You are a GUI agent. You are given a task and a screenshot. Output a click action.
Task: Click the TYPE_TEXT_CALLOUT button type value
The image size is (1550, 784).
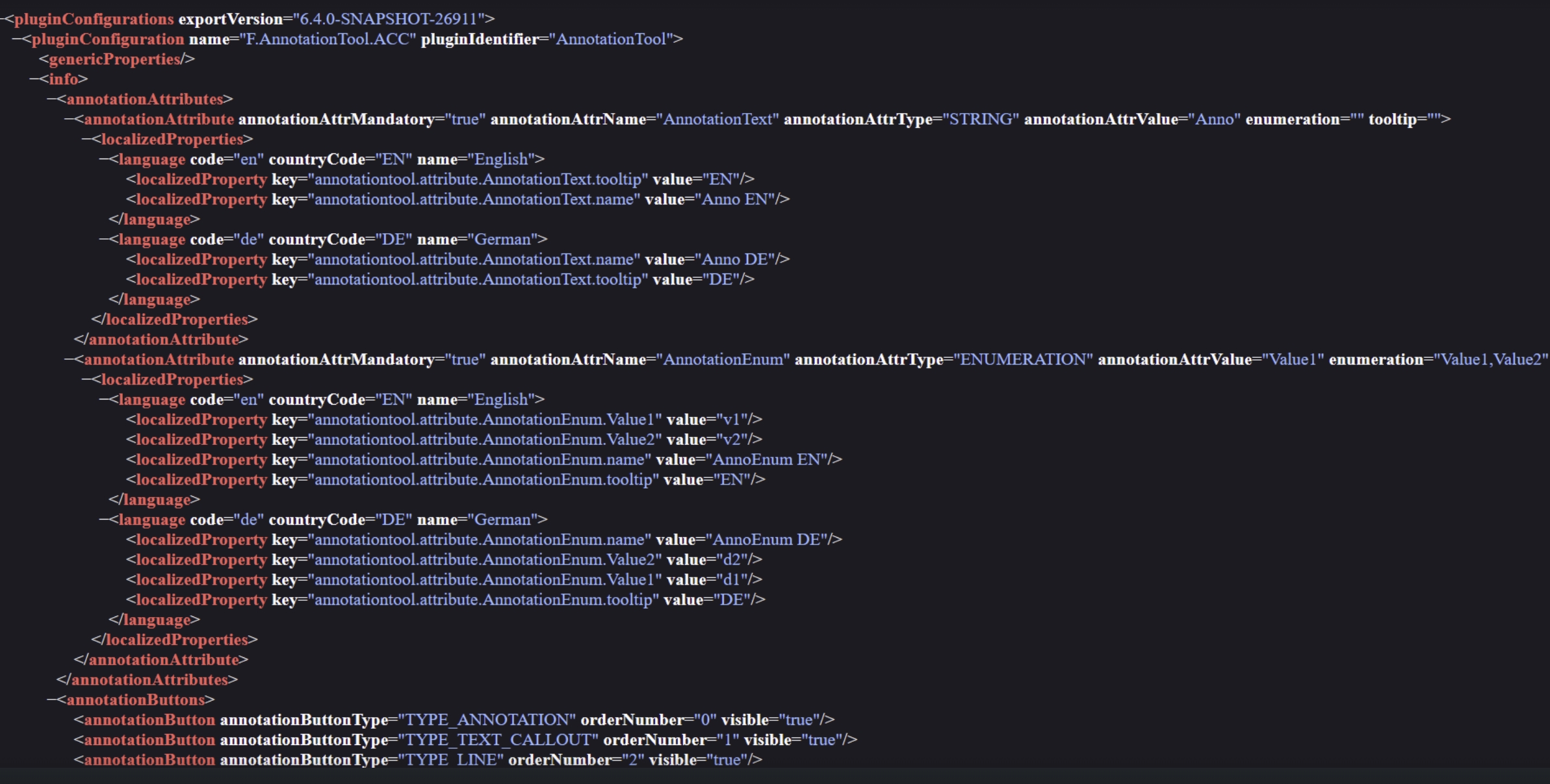click(x=498, y=740)
